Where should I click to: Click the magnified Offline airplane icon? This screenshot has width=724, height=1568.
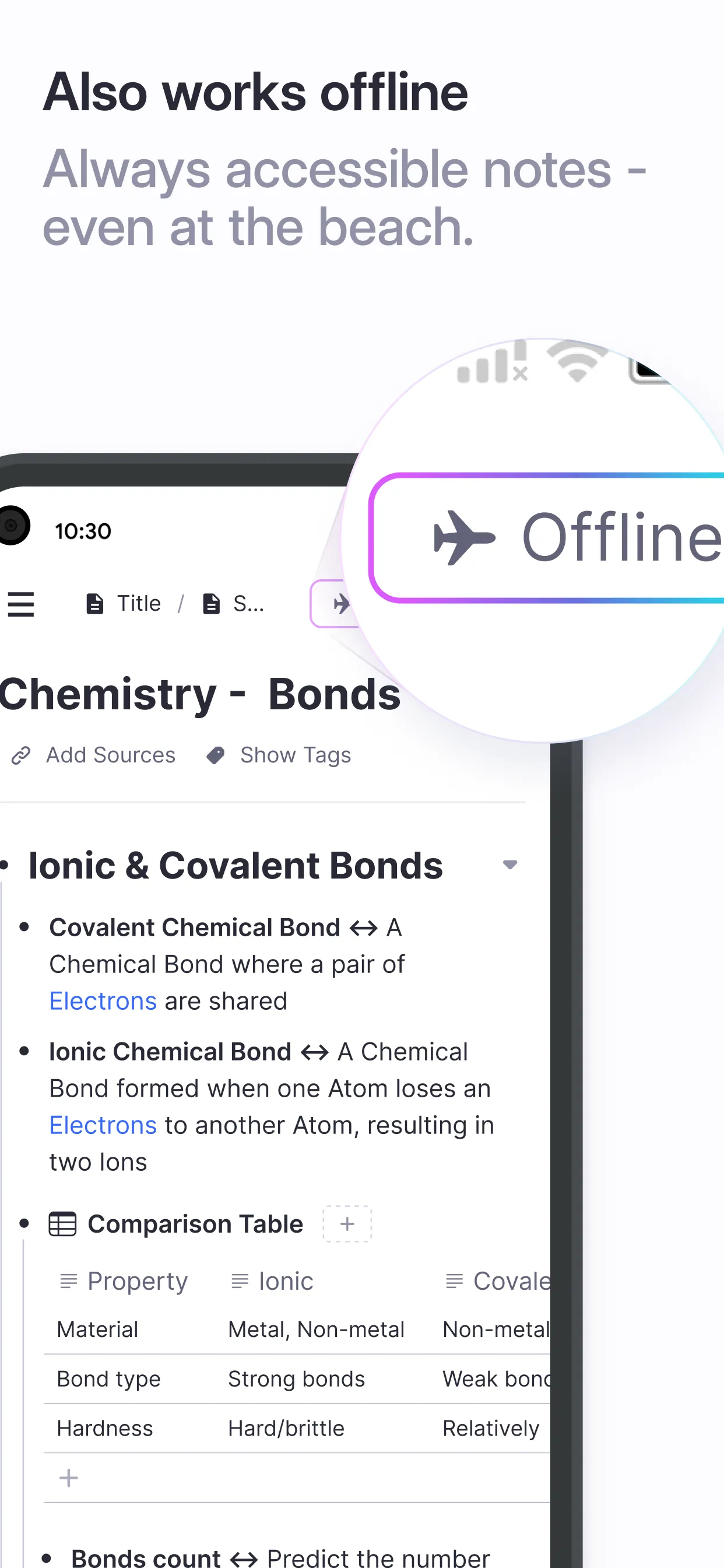(465, 537)
